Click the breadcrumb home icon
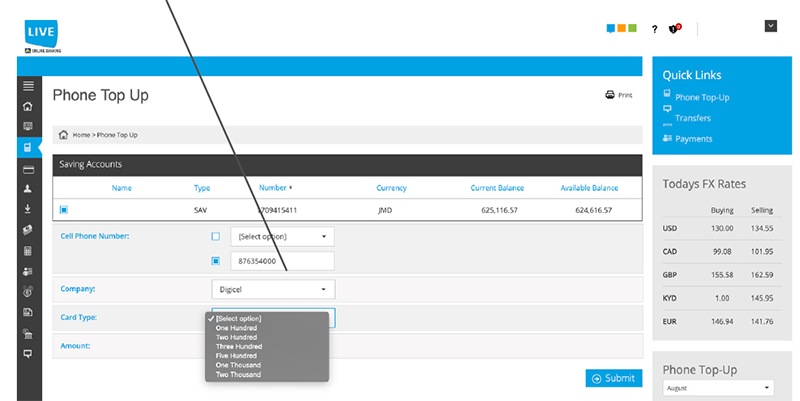Viewport: 800px width, 401px height. point(63,135)
